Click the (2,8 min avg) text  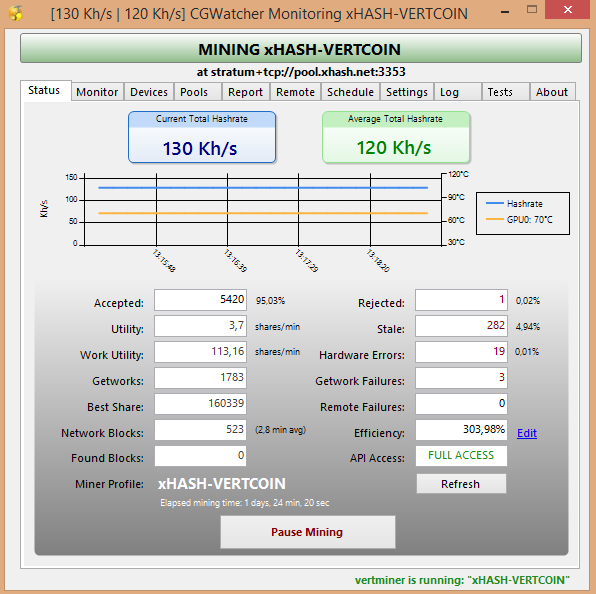coord(281,430)
